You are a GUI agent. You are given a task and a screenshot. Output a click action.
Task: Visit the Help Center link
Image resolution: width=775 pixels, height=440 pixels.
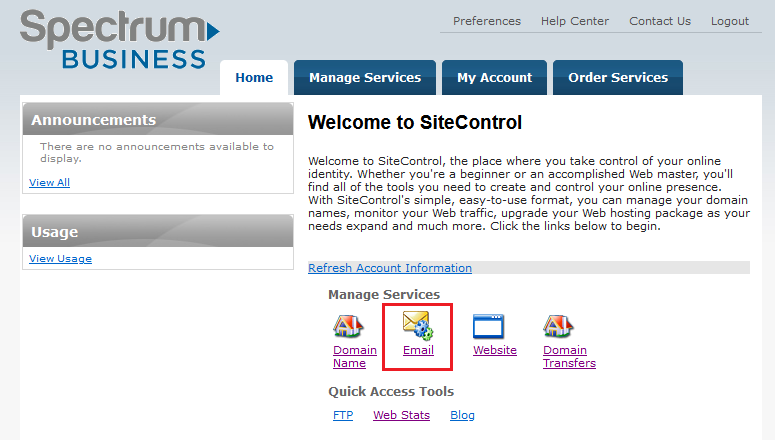pyautogui.click(x=575, y=21)
